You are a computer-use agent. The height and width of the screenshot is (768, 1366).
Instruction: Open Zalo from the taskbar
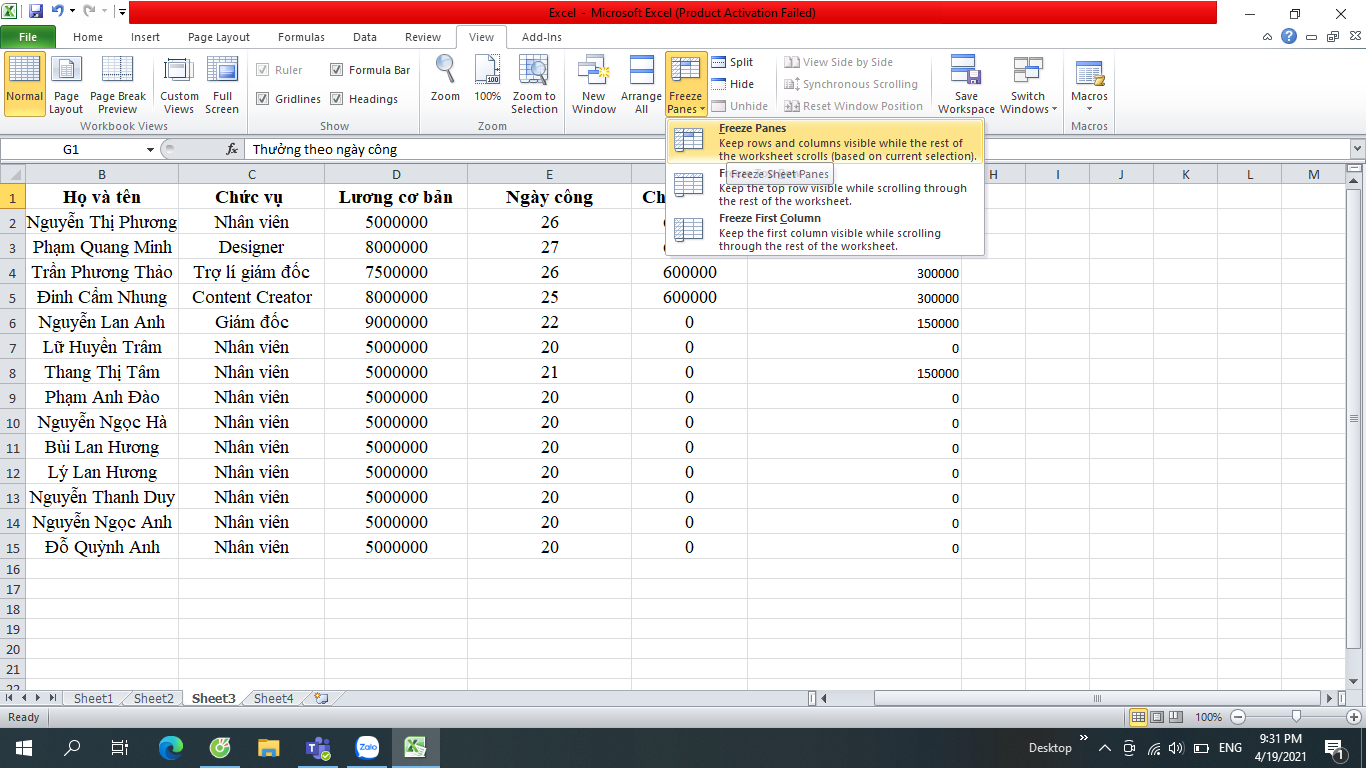(x=367, y=747)
